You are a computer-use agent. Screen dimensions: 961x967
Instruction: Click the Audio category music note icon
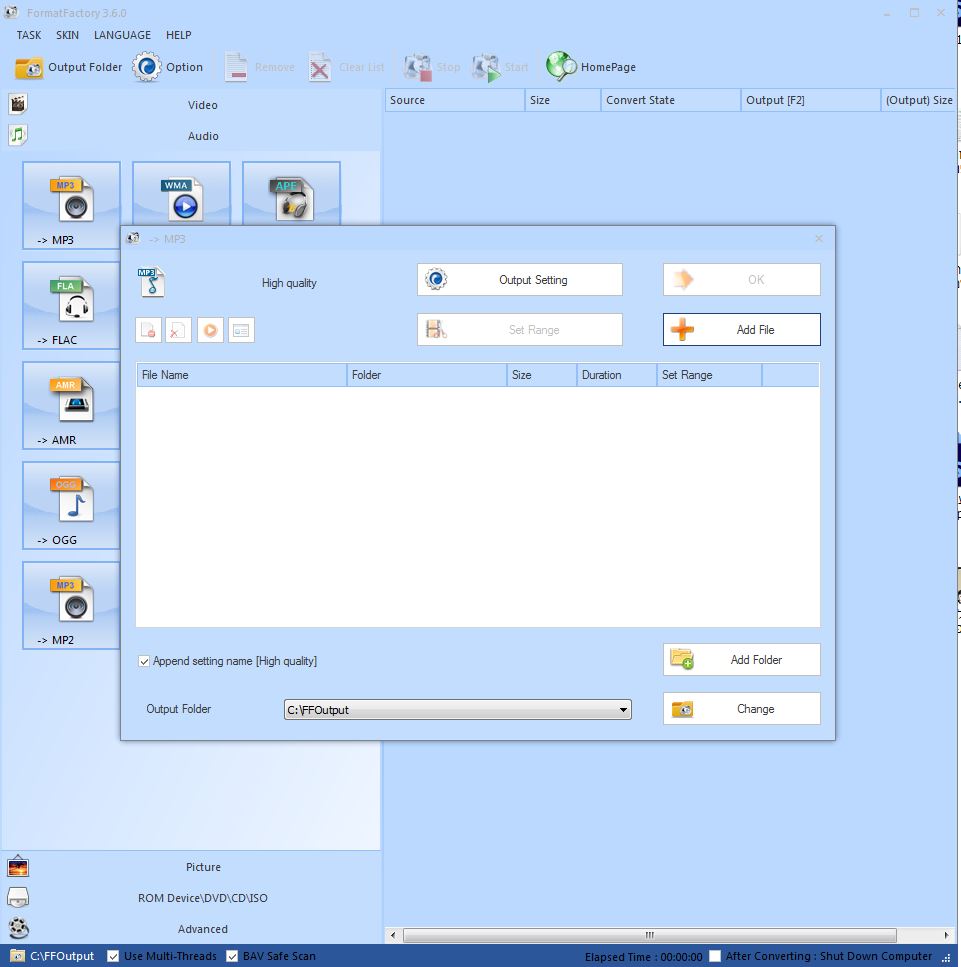pos(18,135)
